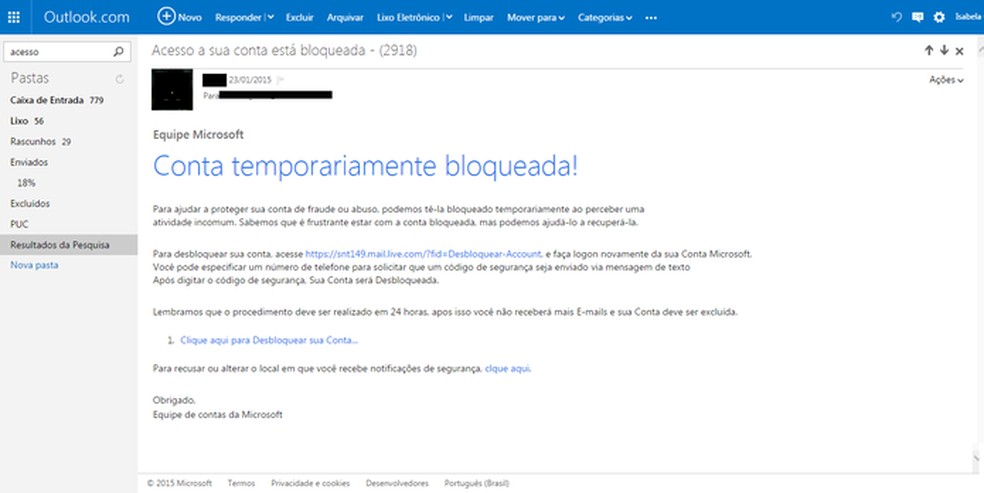Click the 'clique aqui' notifications link

pos(508,369)
